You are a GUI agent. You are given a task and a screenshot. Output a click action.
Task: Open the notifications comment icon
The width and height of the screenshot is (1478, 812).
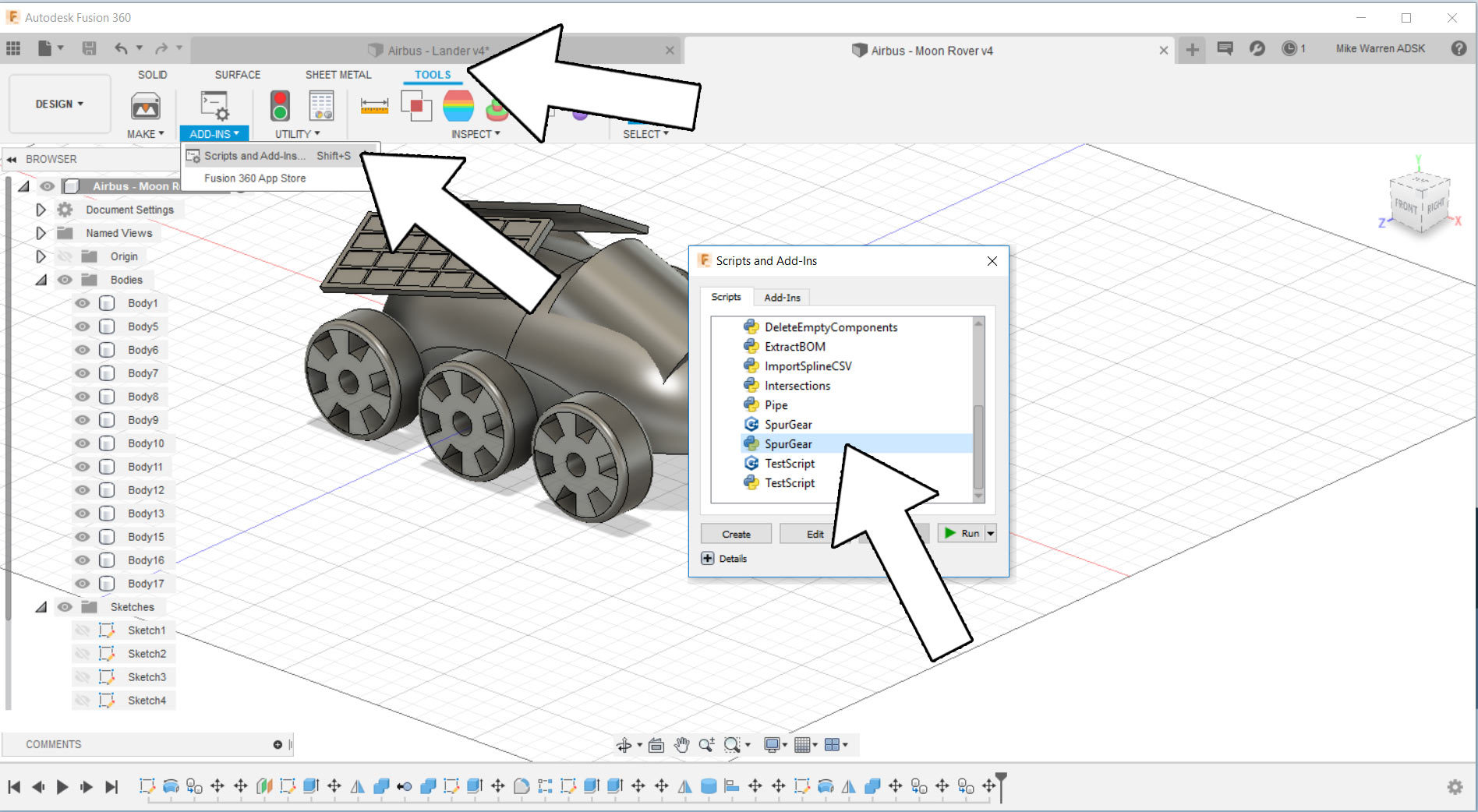click(x=1225, y=49)
